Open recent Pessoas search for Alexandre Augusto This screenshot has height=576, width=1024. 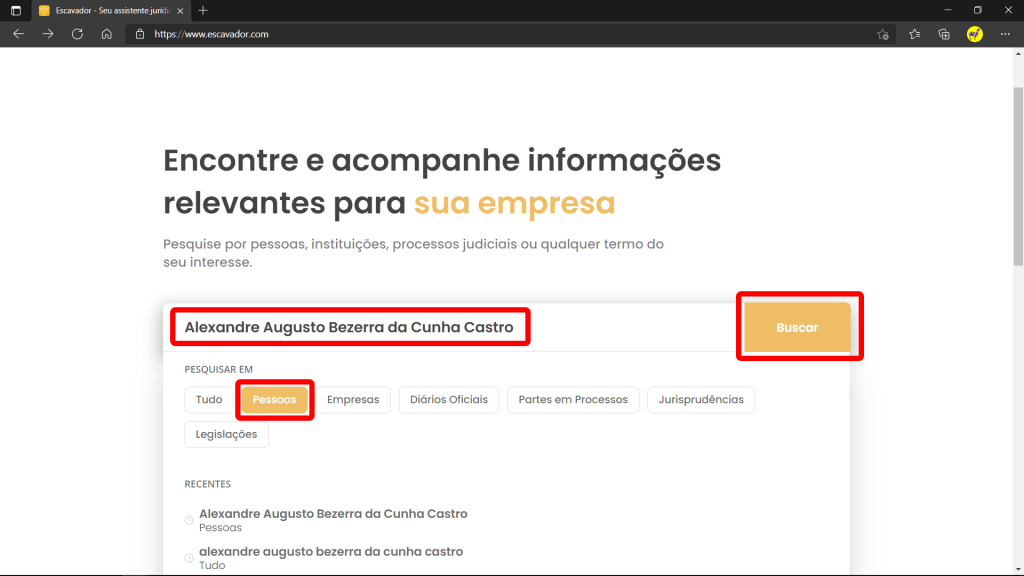pyautogui.click(x=333, y=519)
